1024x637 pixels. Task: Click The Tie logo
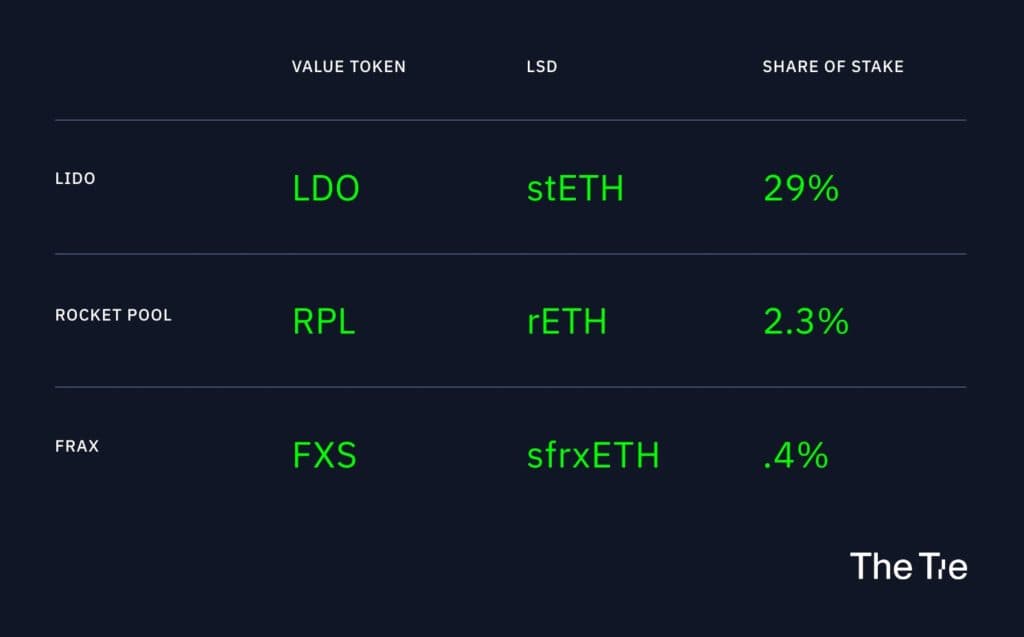pos(908,566)
